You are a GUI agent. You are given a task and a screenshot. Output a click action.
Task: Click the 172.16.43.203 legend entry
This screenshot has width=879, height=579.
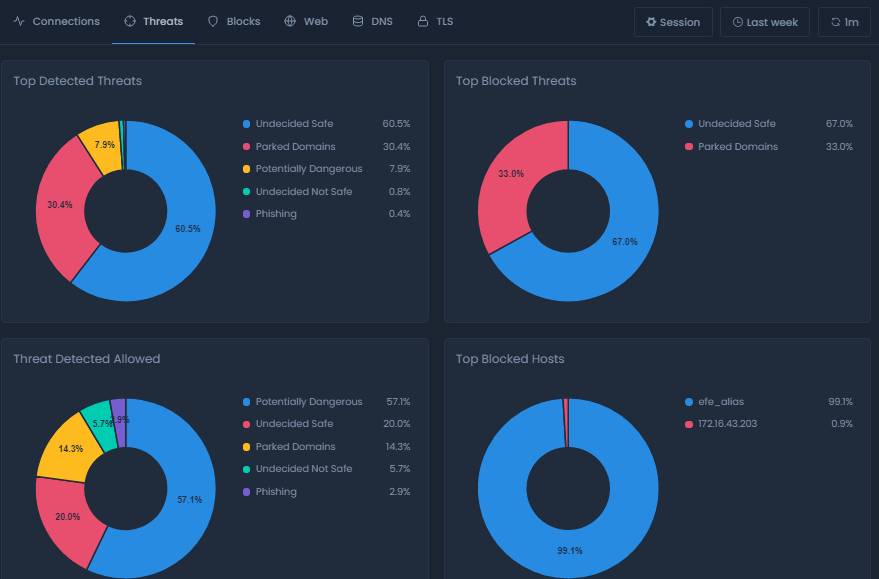click(728, 423)
